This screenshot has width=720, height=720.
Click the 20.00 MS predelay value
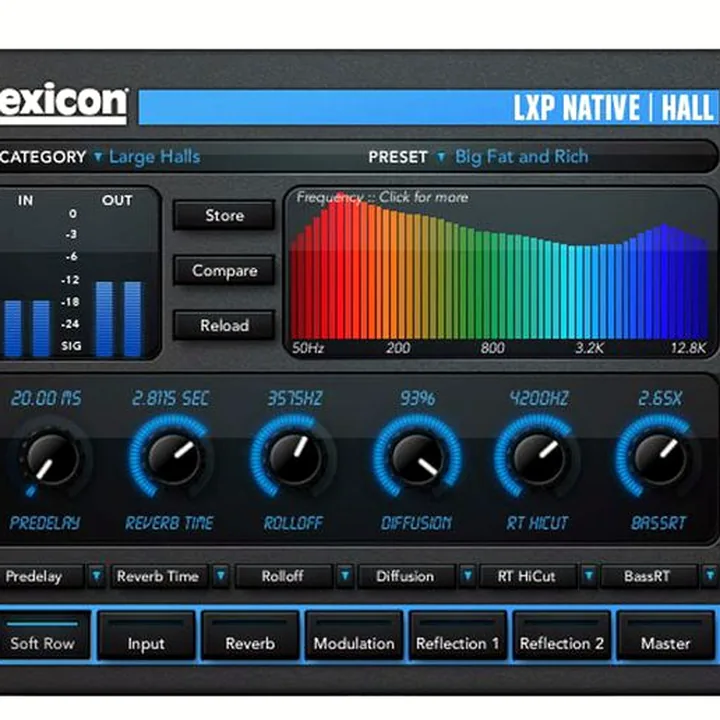[x=46, y=398]
